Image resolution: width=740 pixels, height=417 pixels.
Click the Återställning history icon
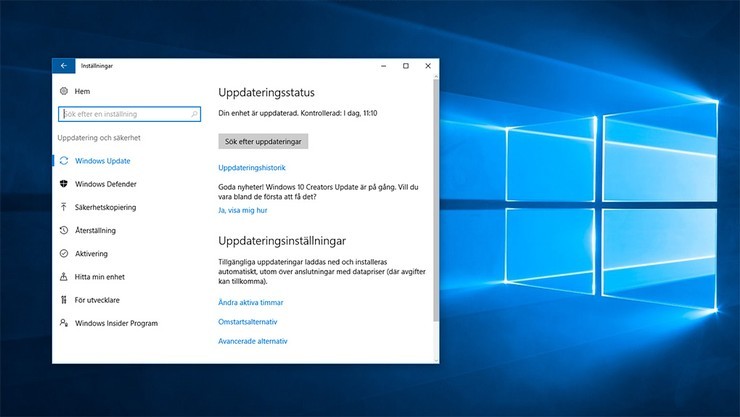(x=64, y=230)
